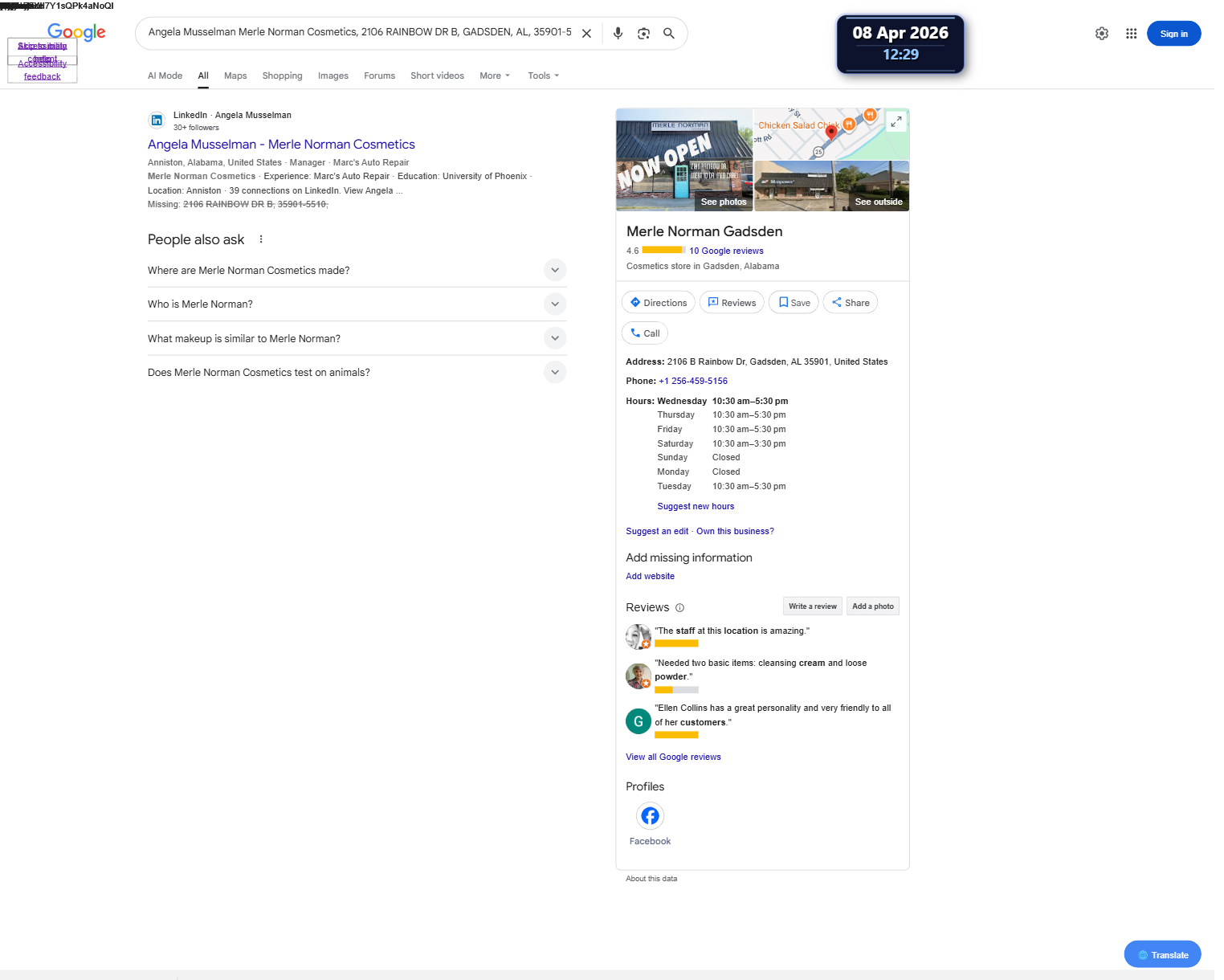
Task: Switch to Images tab
Action: pos(333,76)
